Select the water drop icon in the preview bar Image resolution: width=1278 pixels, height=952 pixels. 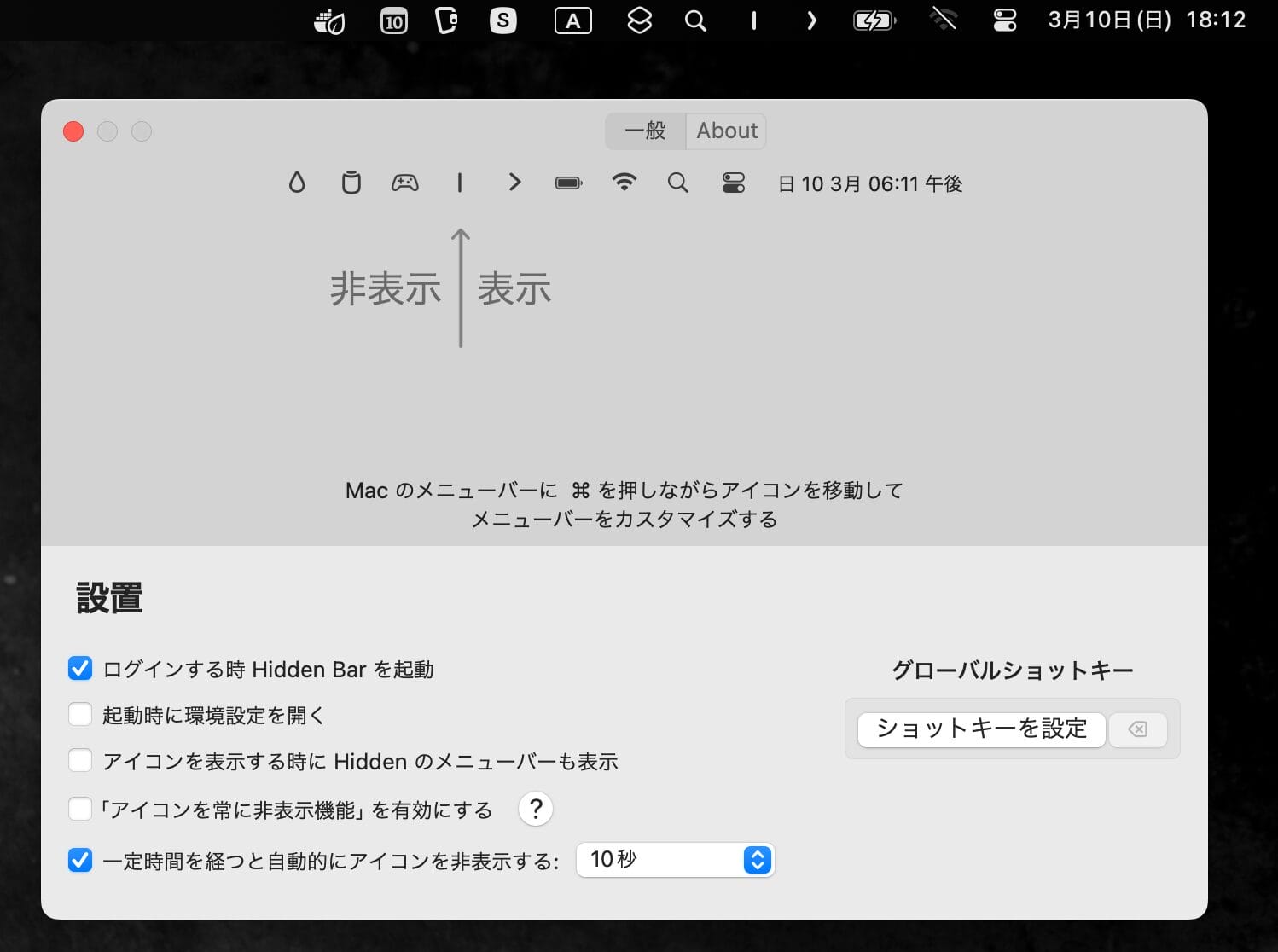(296, 182)
